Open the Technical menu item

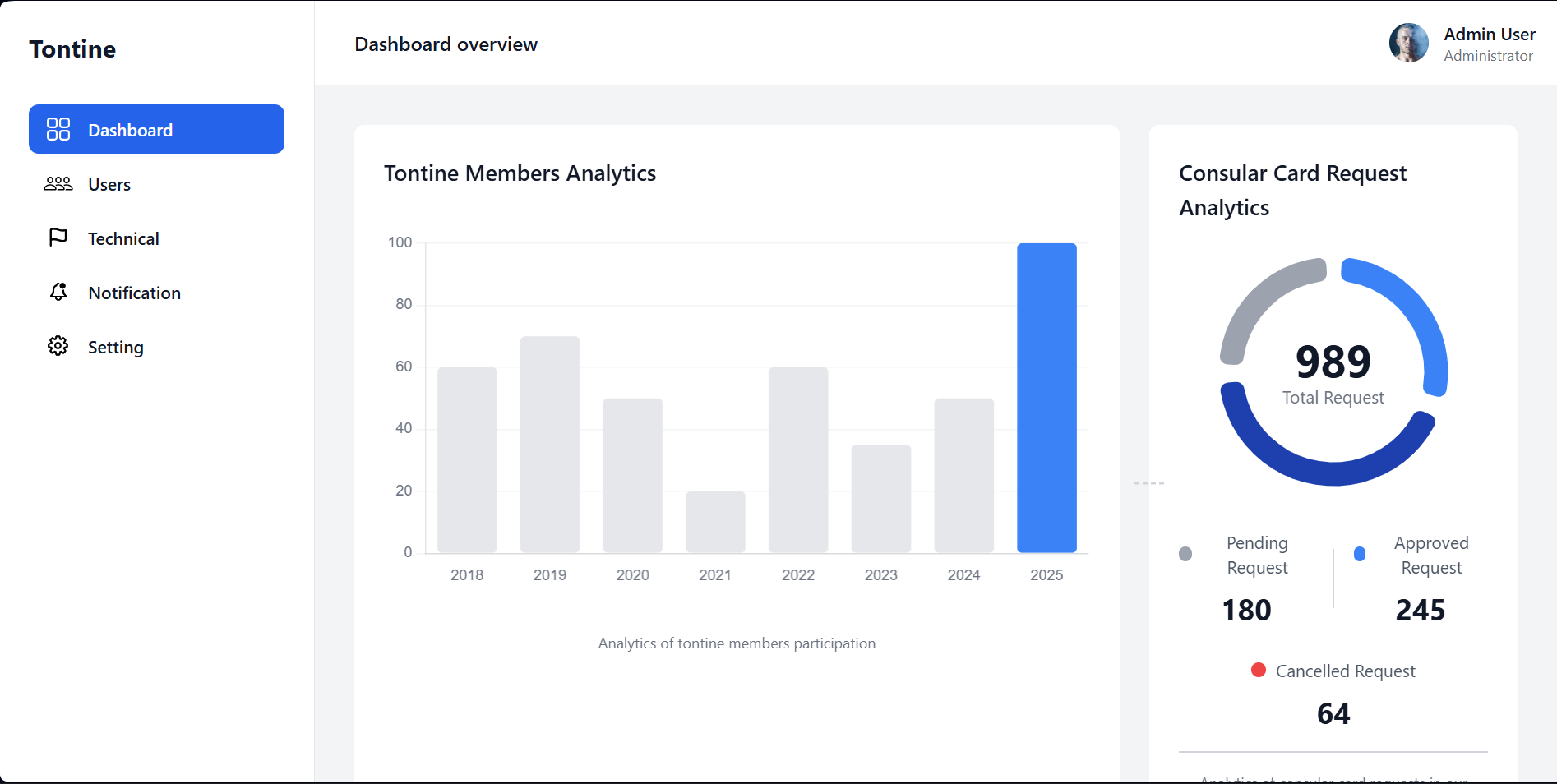(x=123, y=239)
